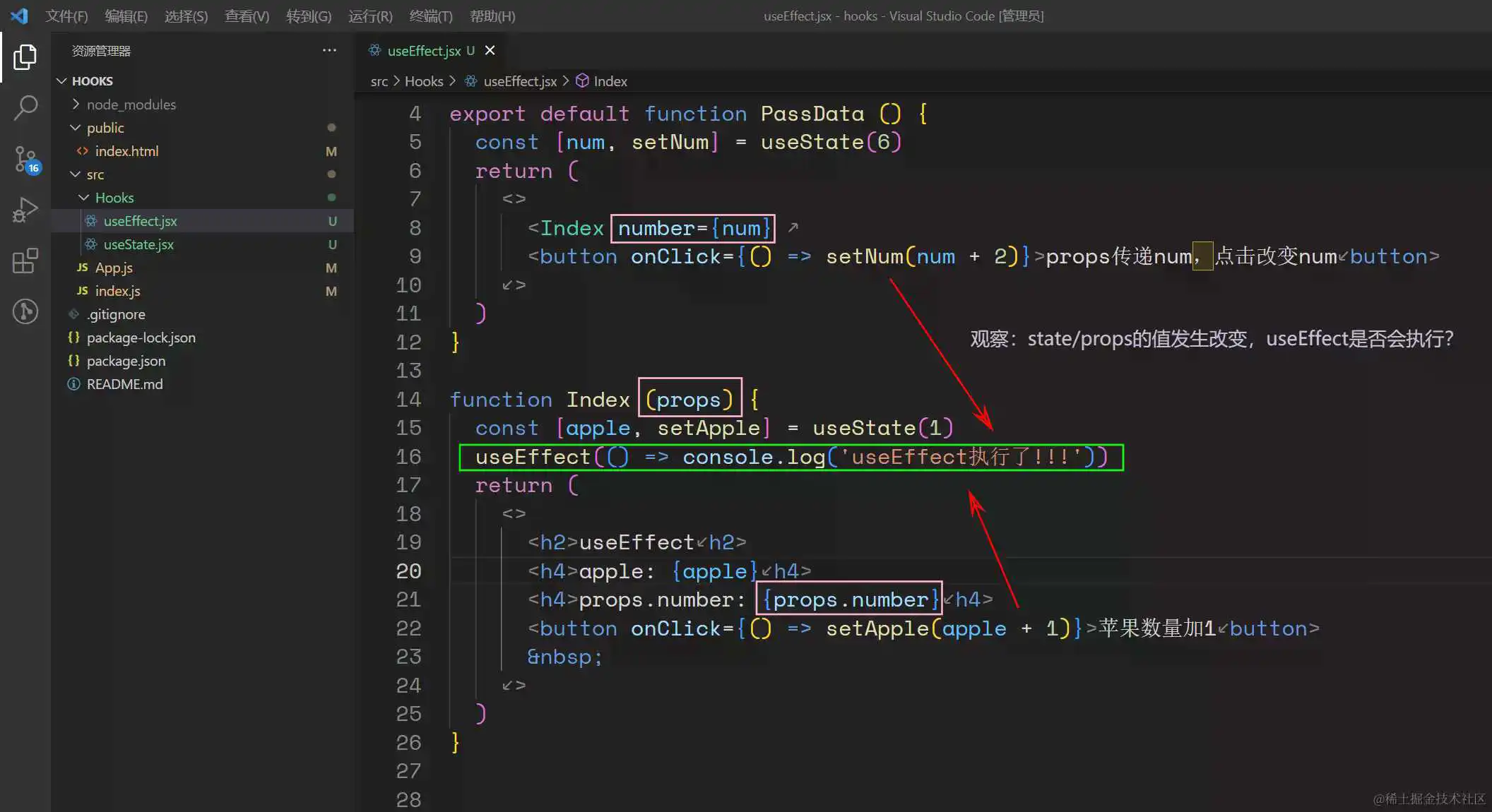1492x812 pixels.
Task: Open the 终端(T) menu
Action: pos(431,16)
